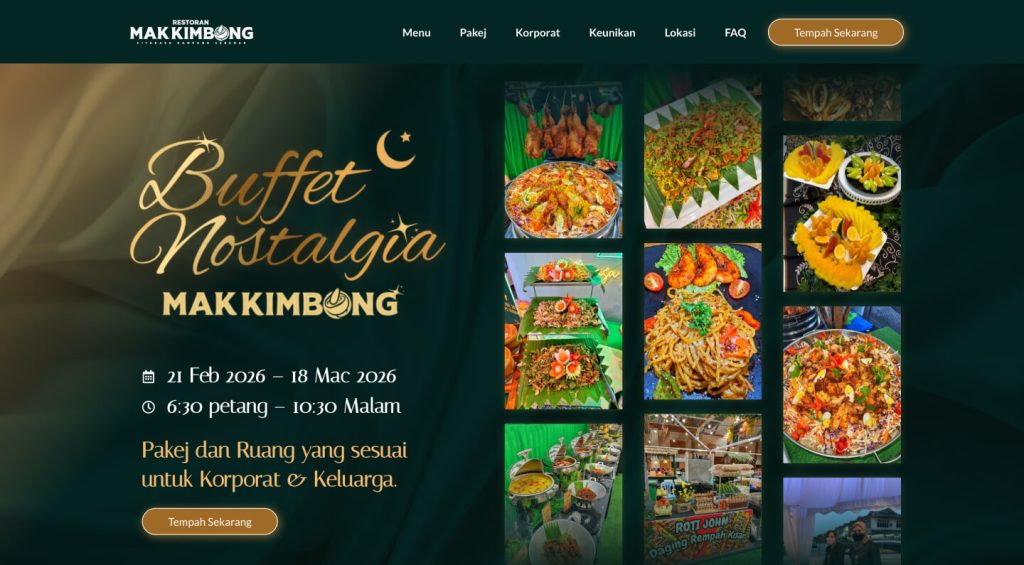Open the Menu navigation link

[416, 33]
